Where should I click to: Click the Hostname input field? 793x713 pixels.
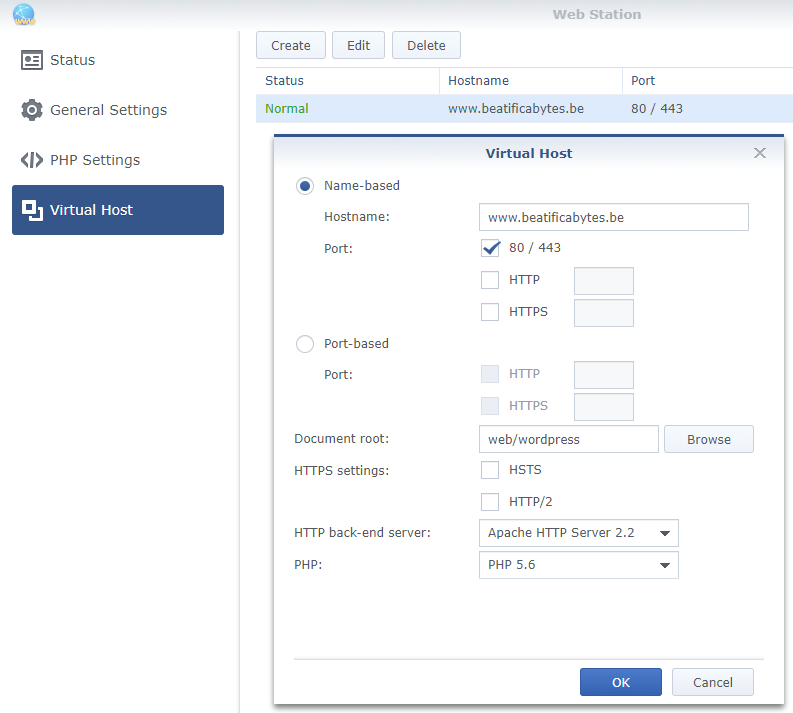[x=613, y=217]
